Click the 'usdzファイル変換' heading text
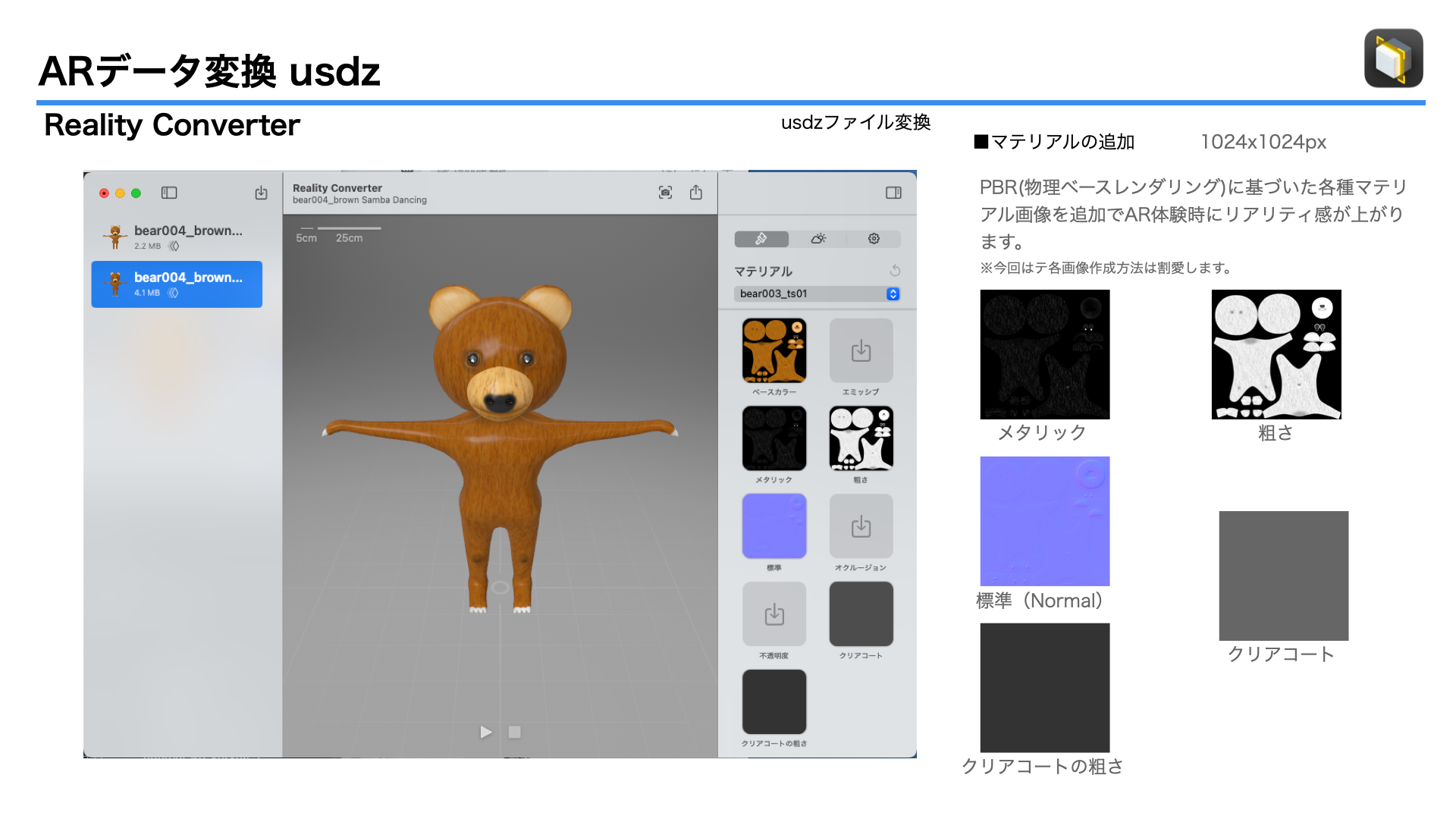 click(x=856, y=122)
